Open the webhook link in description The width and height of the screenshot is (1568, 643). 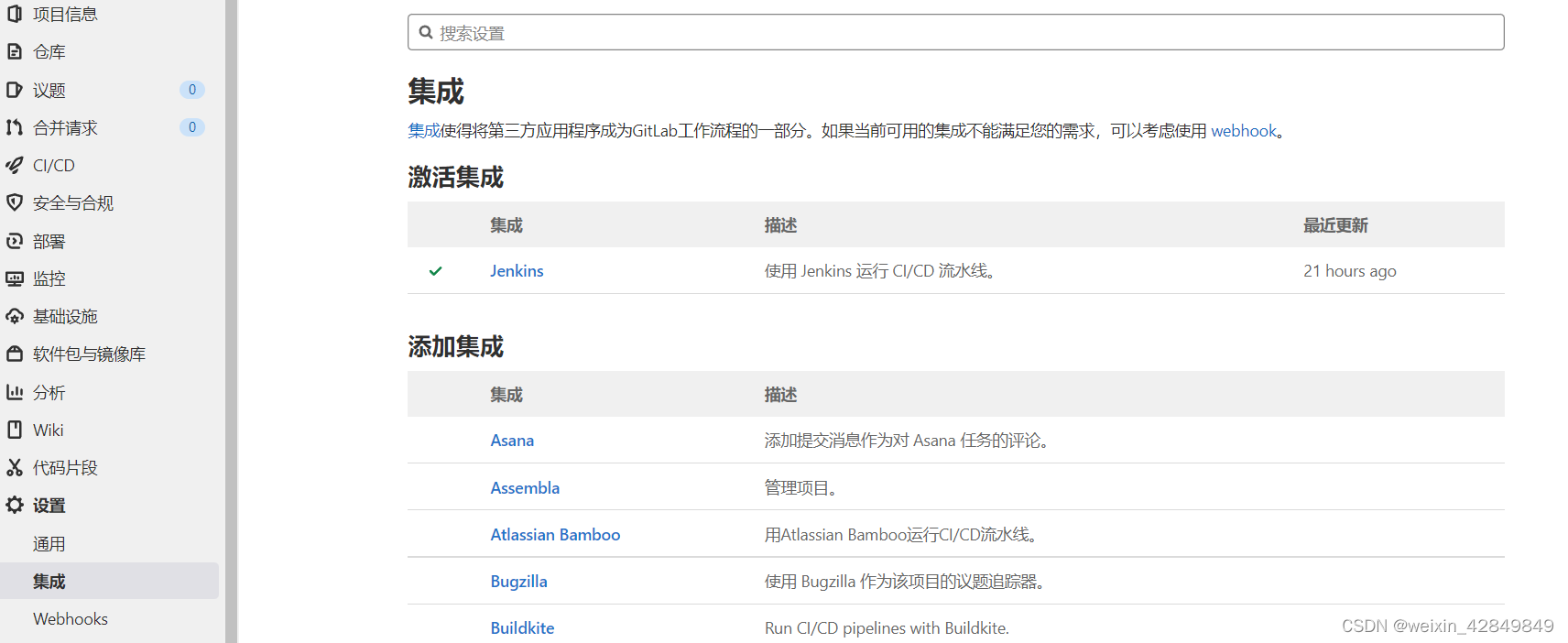[x=1244, y=131]
